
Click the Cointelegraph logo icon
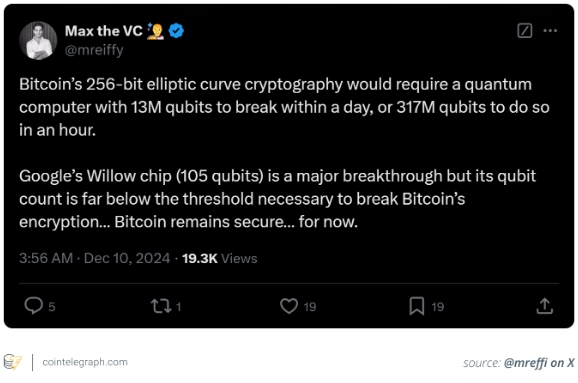pos(13,362)
